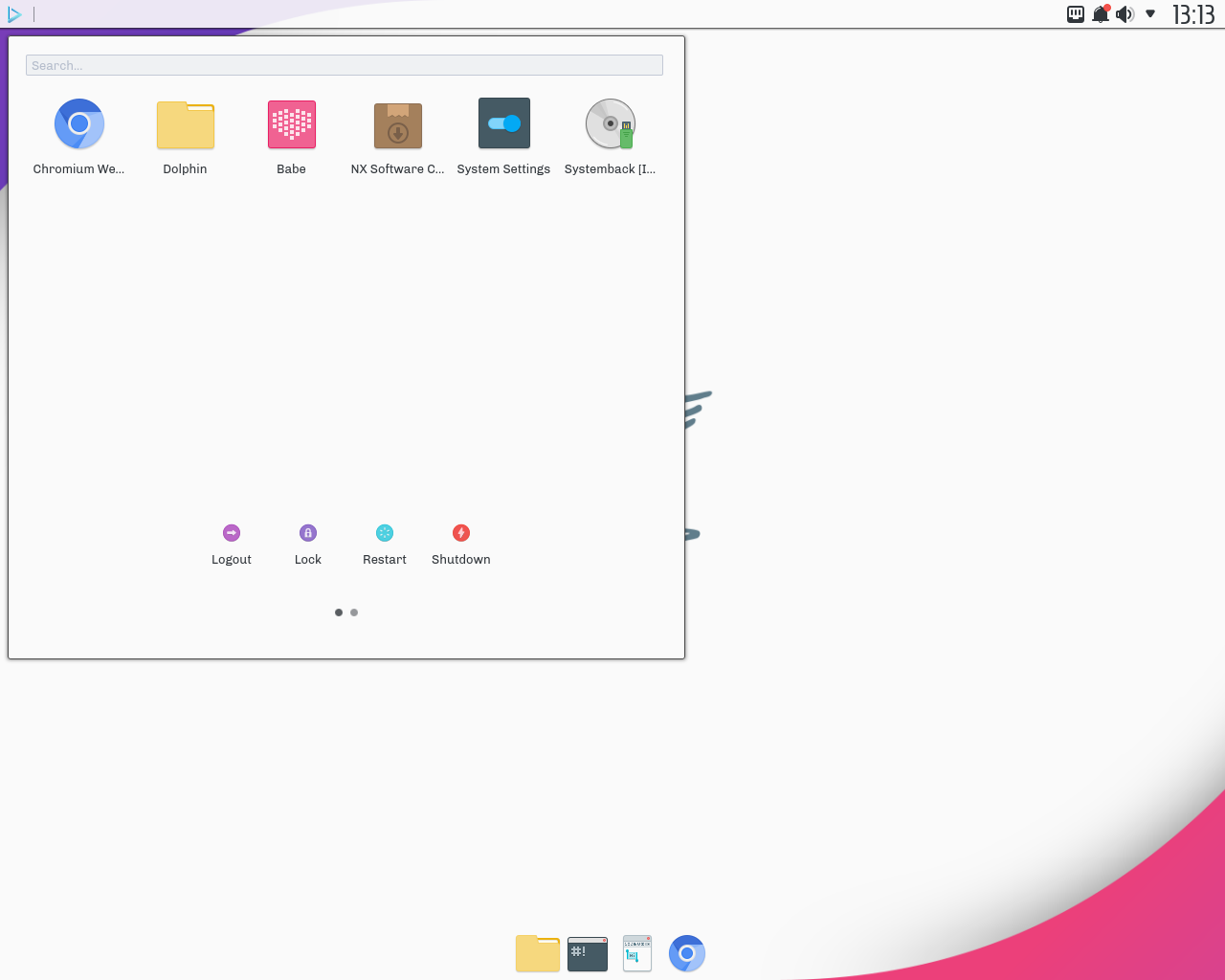Open the folder icon in the dock
This screenshot has height=980, width=1225.
[x=537, y=953]
